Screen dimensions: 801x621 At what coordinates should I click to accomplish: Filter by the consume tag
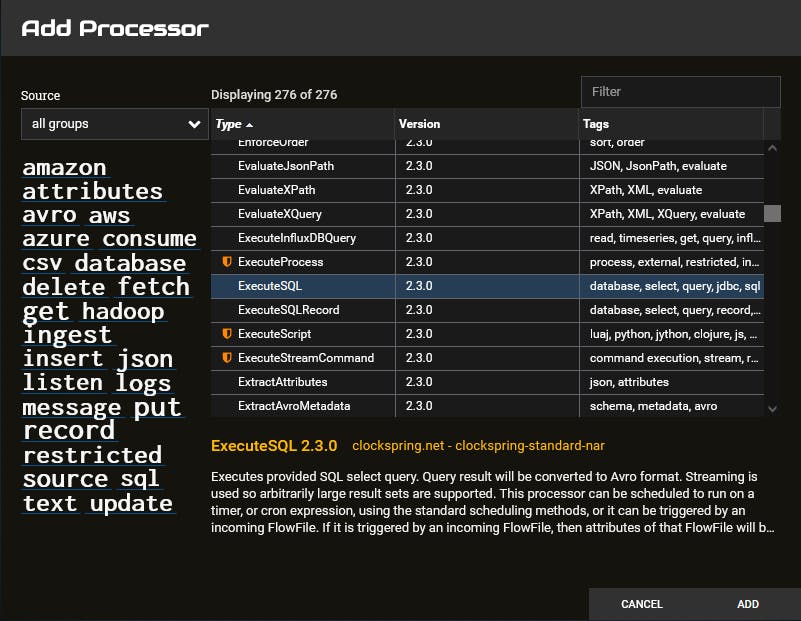click(x=150, y=239)
